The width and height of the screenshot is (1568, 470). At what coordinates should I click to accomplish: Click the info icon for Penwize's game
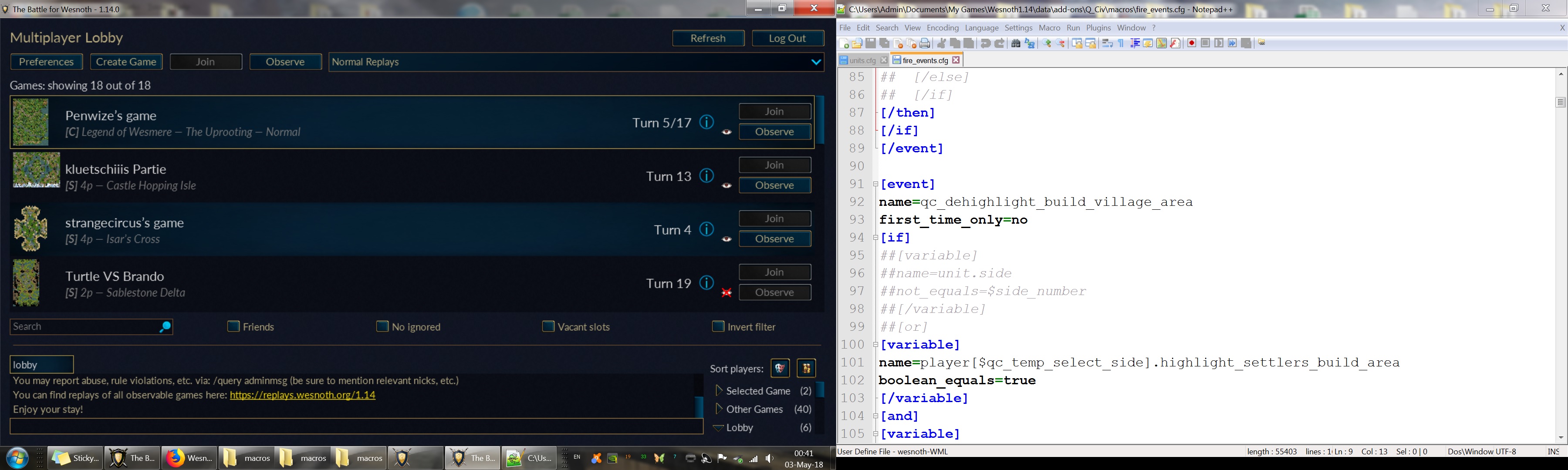coord(707,122)
